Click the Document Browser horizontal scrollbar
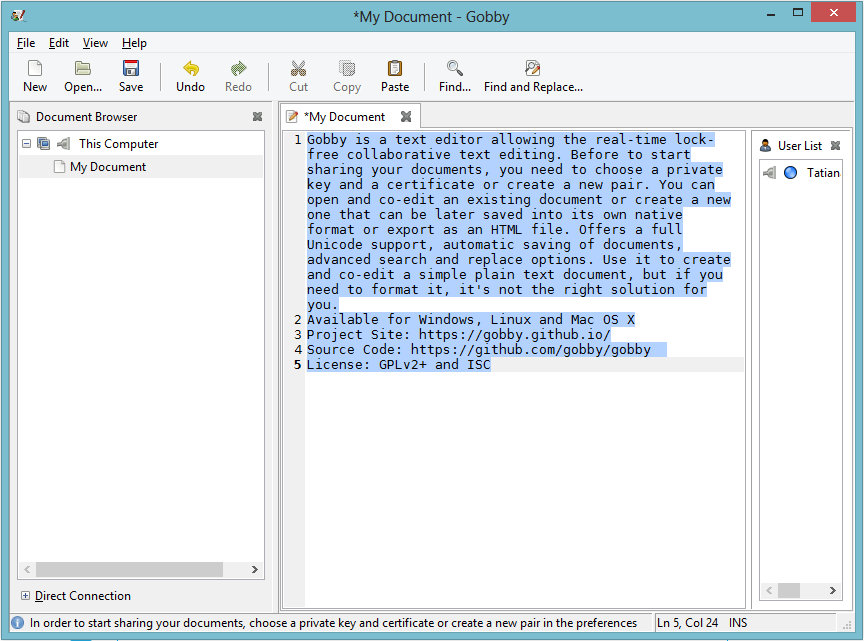Image resolution: width=864 pixels, height=641 pixels. (130, 569)
